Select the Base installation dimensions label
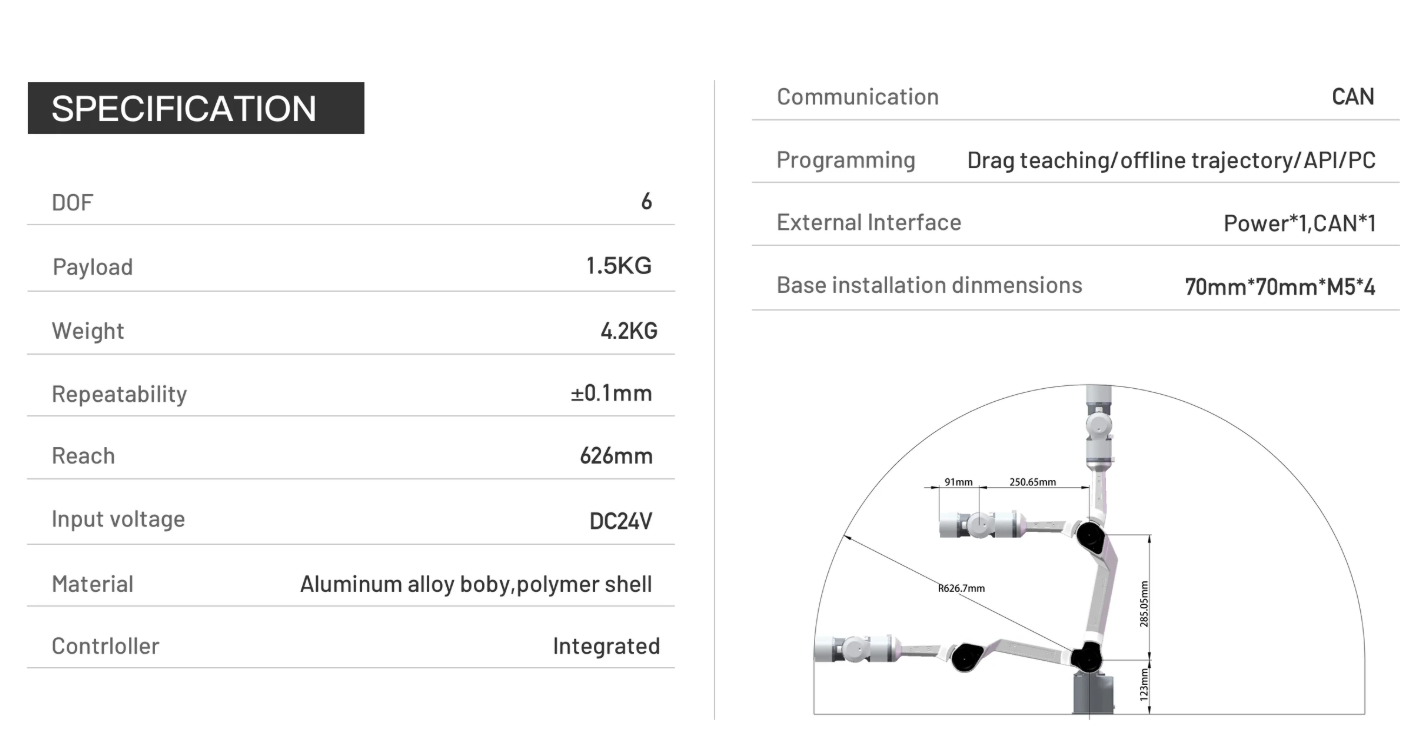1411x754 pixels. click(x=929, y=285)
